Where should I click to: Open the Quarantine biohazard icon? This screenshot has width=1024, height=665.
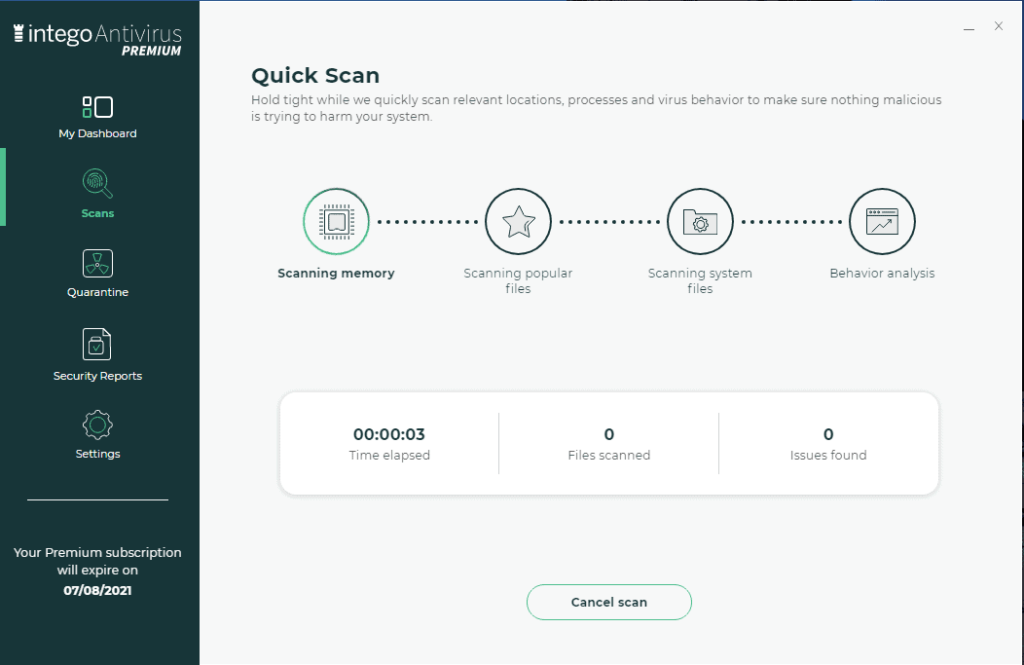97,263
